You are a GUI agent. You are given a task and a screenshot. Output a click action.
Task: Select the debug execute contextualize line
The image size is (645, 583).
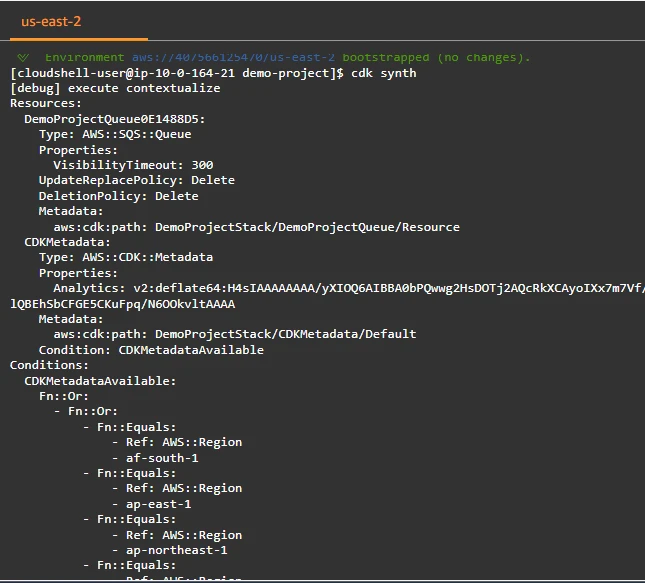[x=115, y=88]
